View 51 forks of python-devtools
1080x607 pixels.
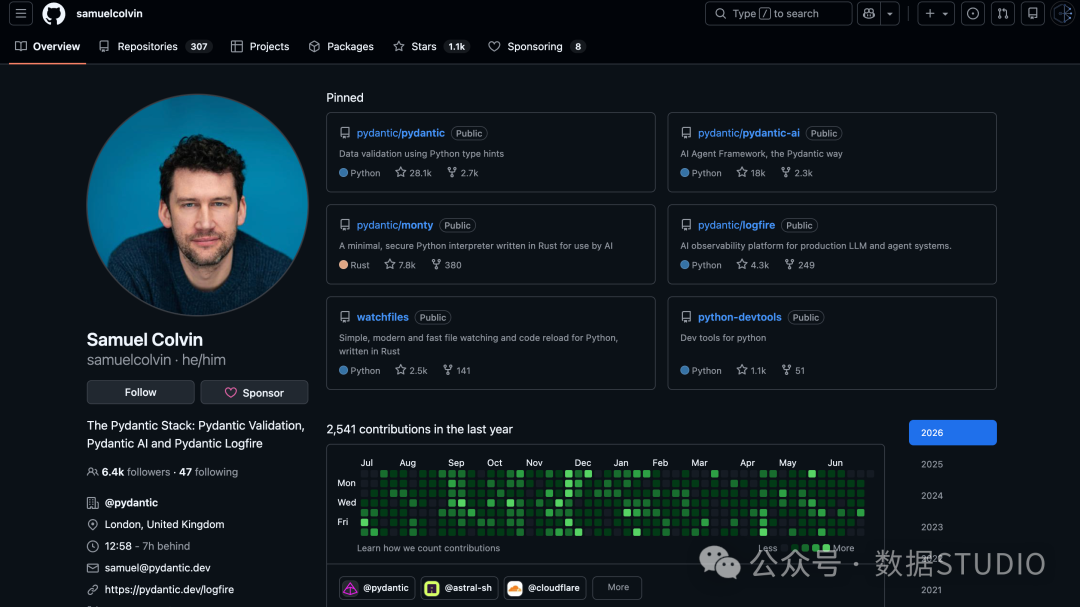793,370
